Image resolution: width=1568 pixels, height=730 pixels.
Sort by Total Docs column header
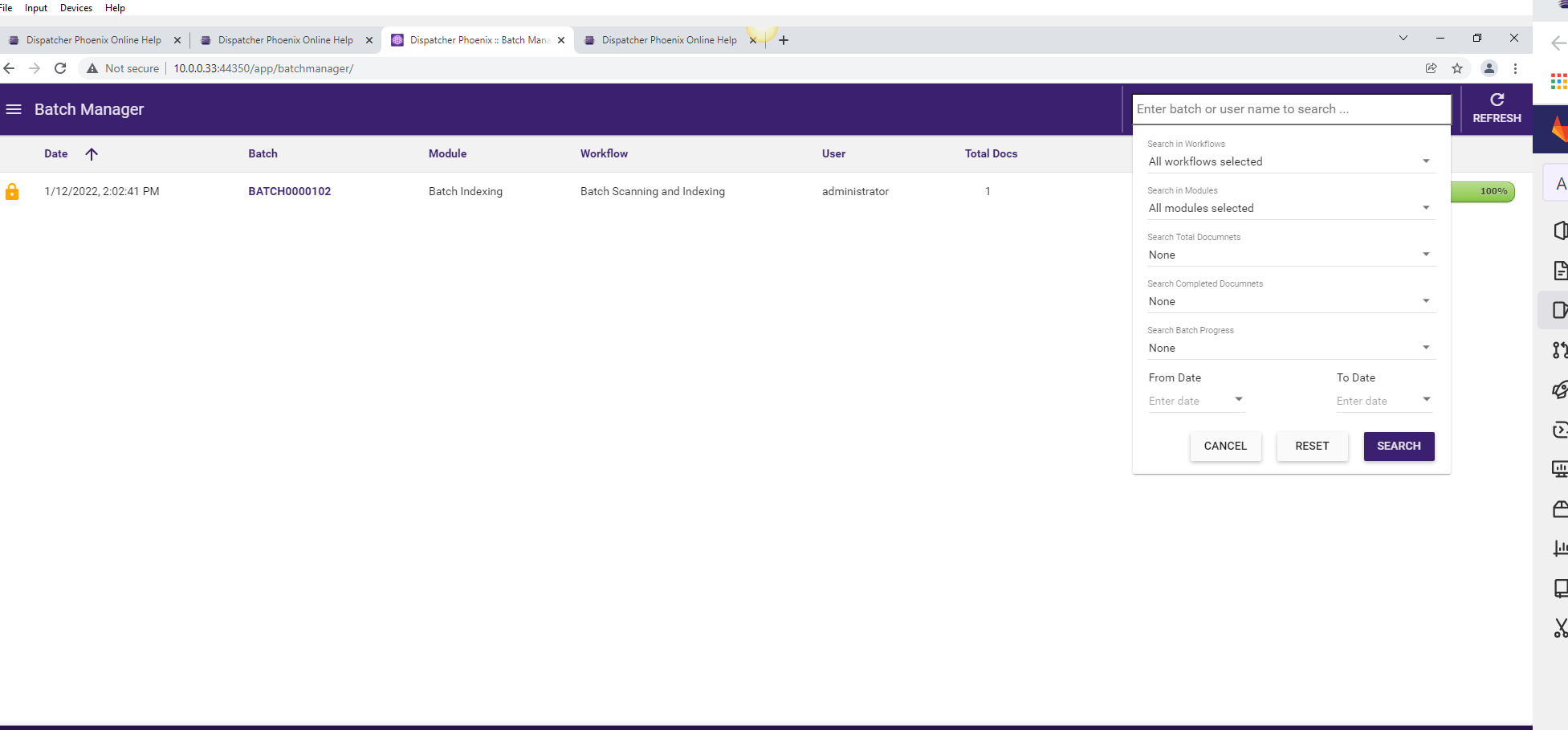point(991,153)
